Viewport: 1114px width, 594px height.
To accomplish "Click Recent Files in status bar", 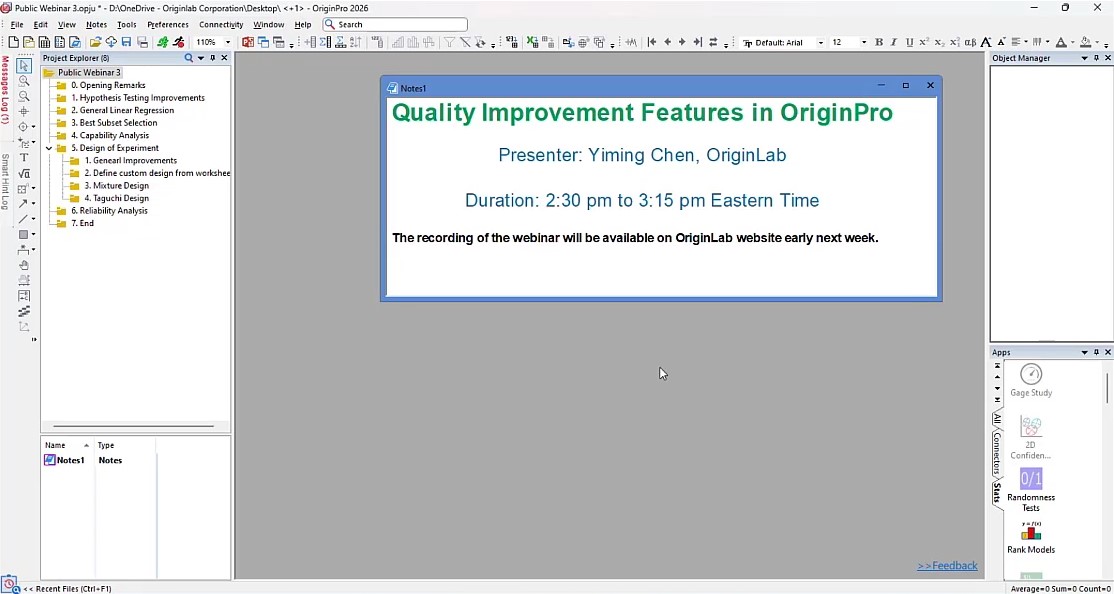I will click(67, 588).
